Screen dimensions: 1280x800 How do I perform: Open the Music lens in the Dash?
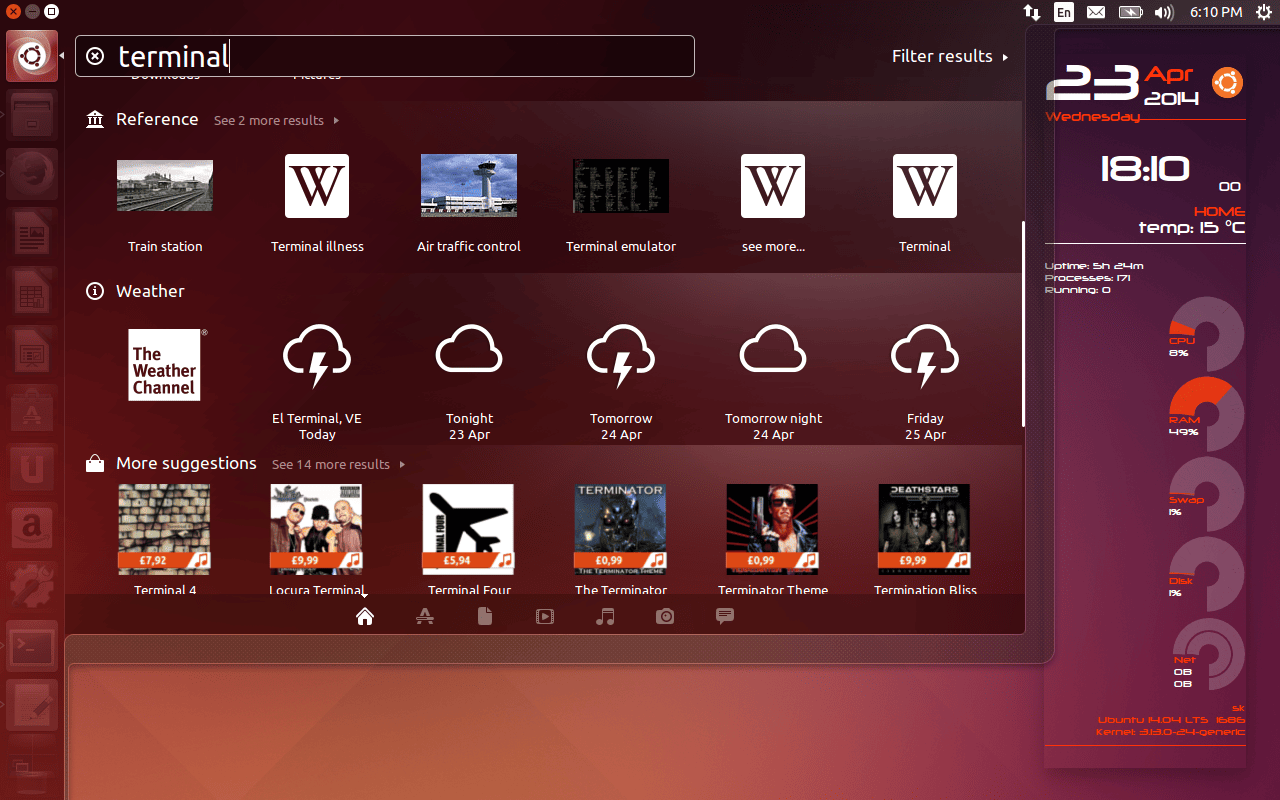pos(605,616)
